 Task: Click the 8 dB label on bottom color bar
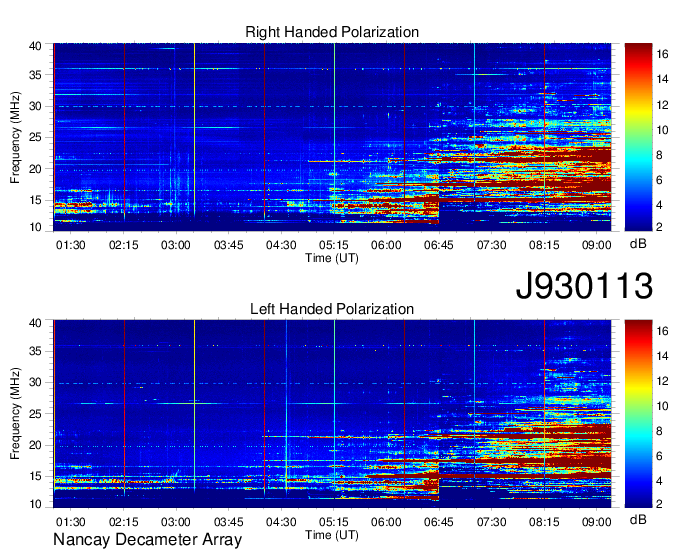click(659, 431)
